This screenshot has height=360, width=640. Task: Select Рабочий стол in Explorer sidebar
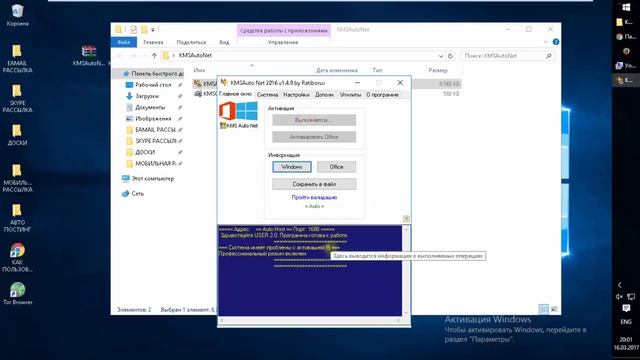click(x=153, y=85)
